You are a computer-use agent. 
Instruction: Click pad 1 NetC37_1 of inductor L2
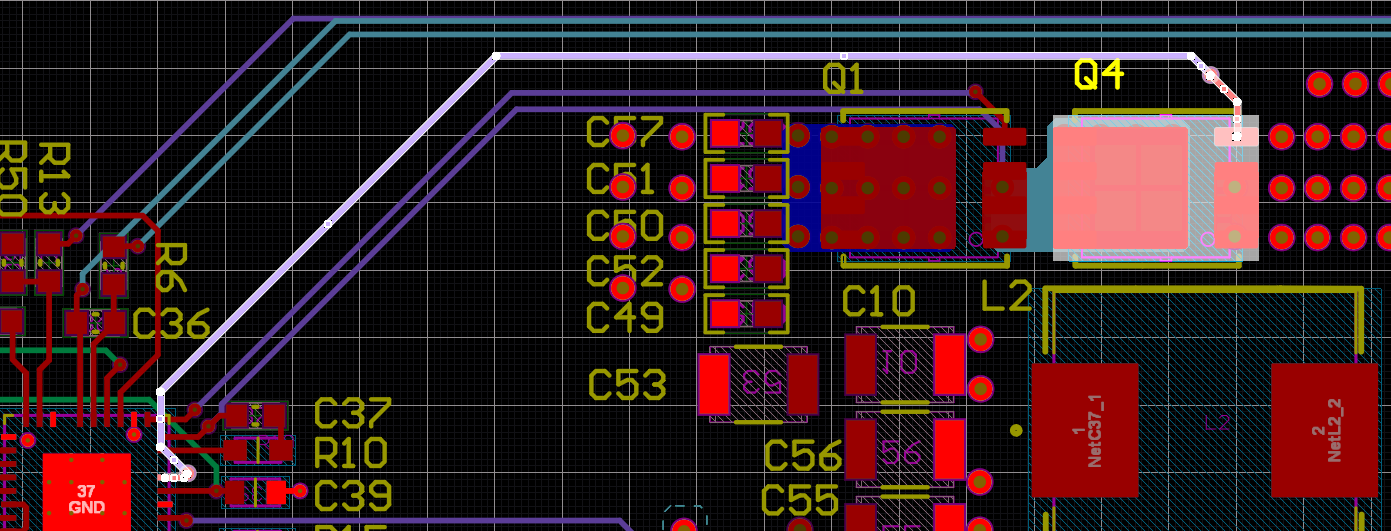[1084, 430]
